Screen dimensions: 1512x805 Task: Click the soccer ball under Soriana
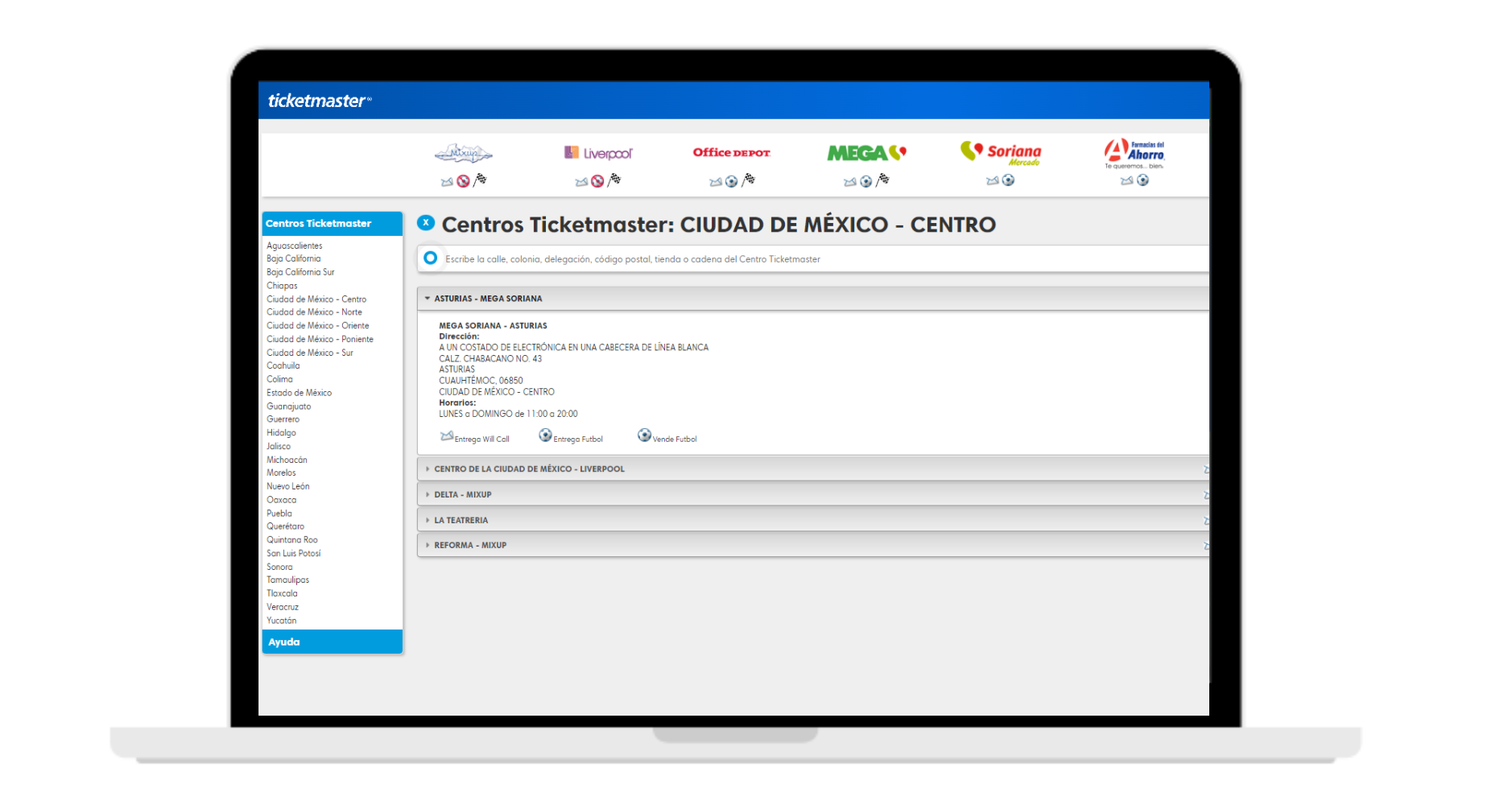[1008, 180]
